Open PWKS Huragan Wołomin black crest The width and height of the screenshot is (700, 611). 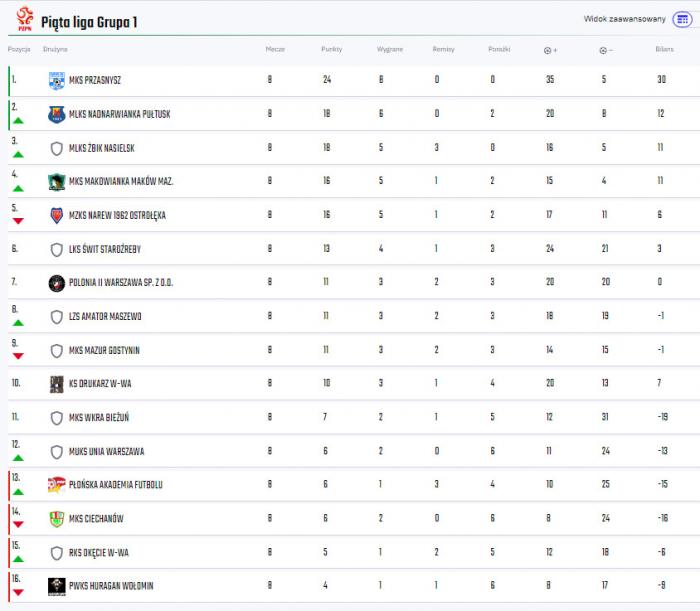point(57,586)
